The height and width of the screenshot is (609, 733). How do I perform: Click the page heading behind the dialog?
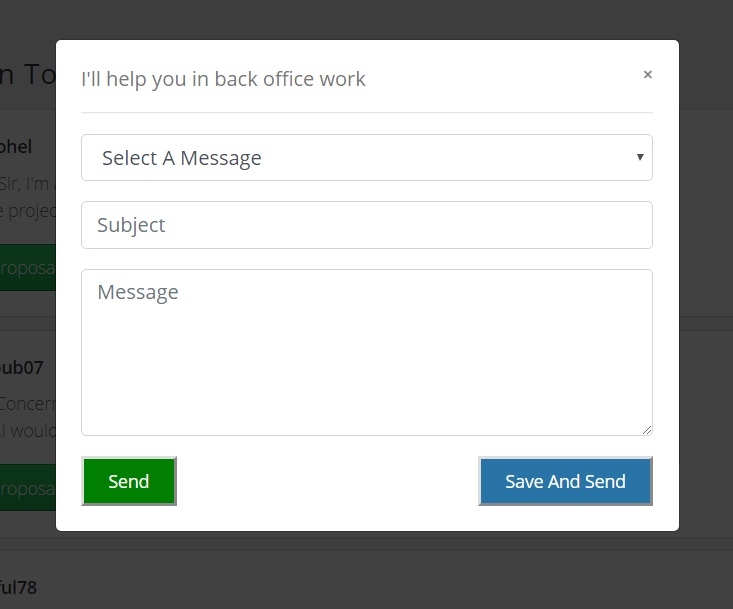tap(27, 76)
